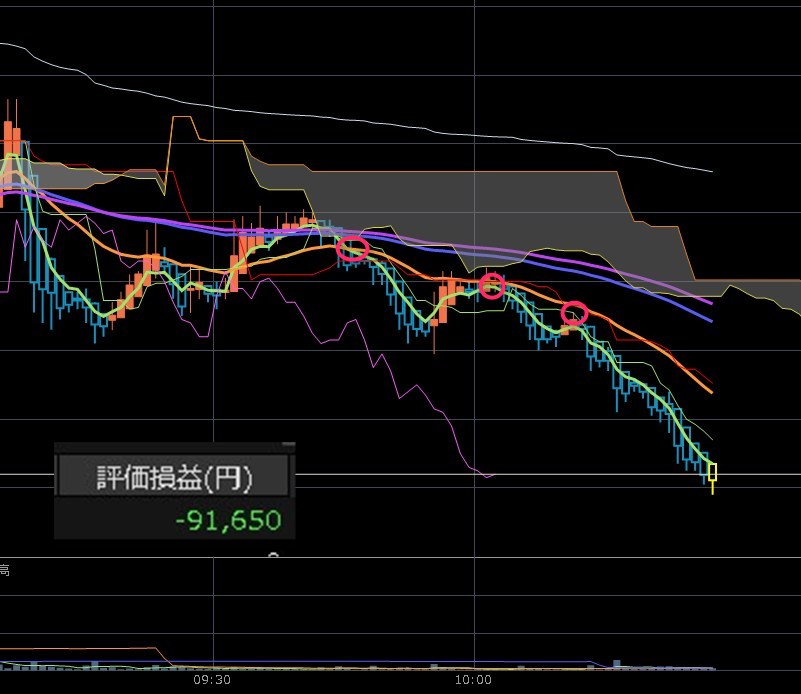Click the volume bars in the lower panel
The width and height of the screenshot is (801, 694).
(x=620, y=664)
